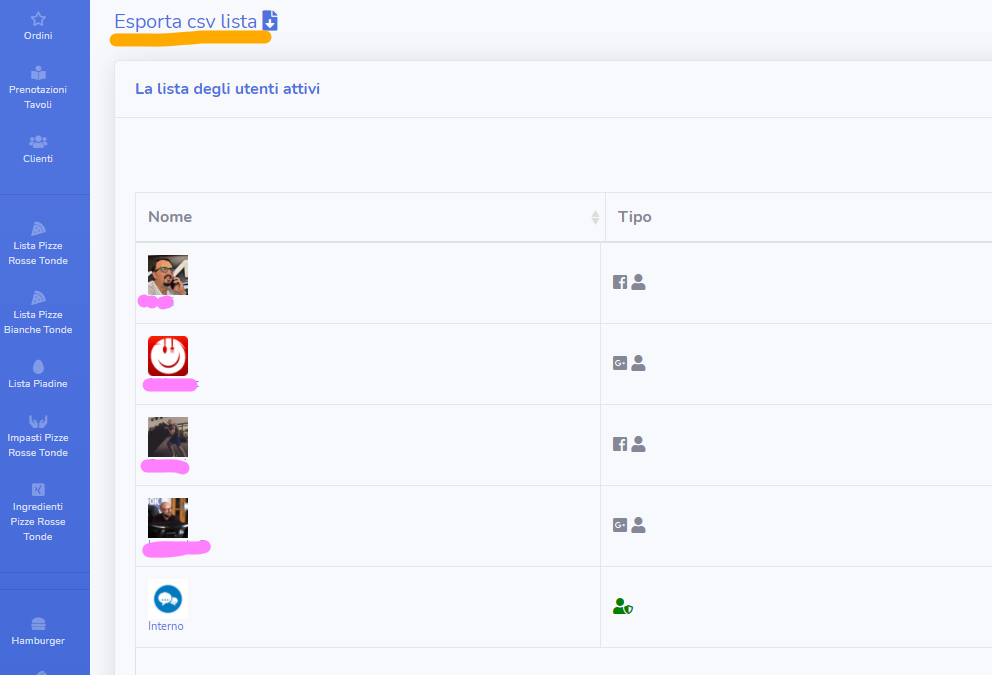Select the Hamburger icon in sidebar
The height and width of the screenshot is (675, 992).
pyautogui.click(x=38, y=624)
